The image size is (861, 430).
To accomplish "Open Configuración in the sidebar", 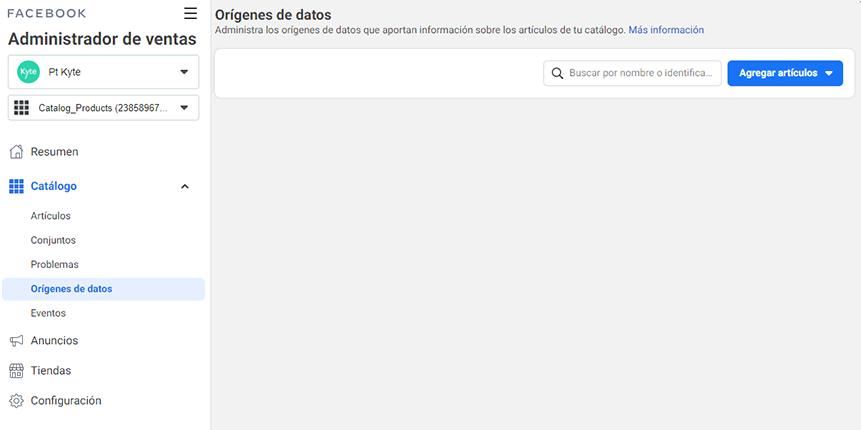I will pyautogui.click(x=66, y=401).
